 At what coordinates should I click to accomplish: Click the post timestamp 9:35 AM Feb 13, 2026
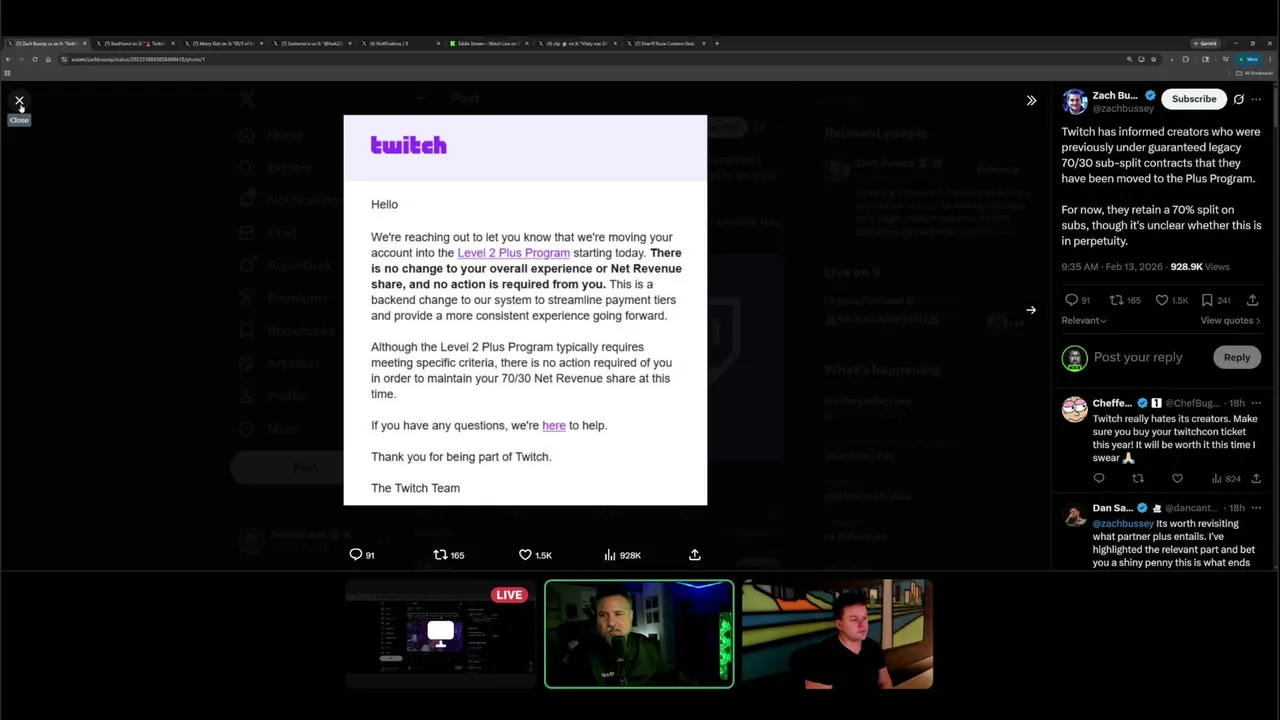[1111, 267]
